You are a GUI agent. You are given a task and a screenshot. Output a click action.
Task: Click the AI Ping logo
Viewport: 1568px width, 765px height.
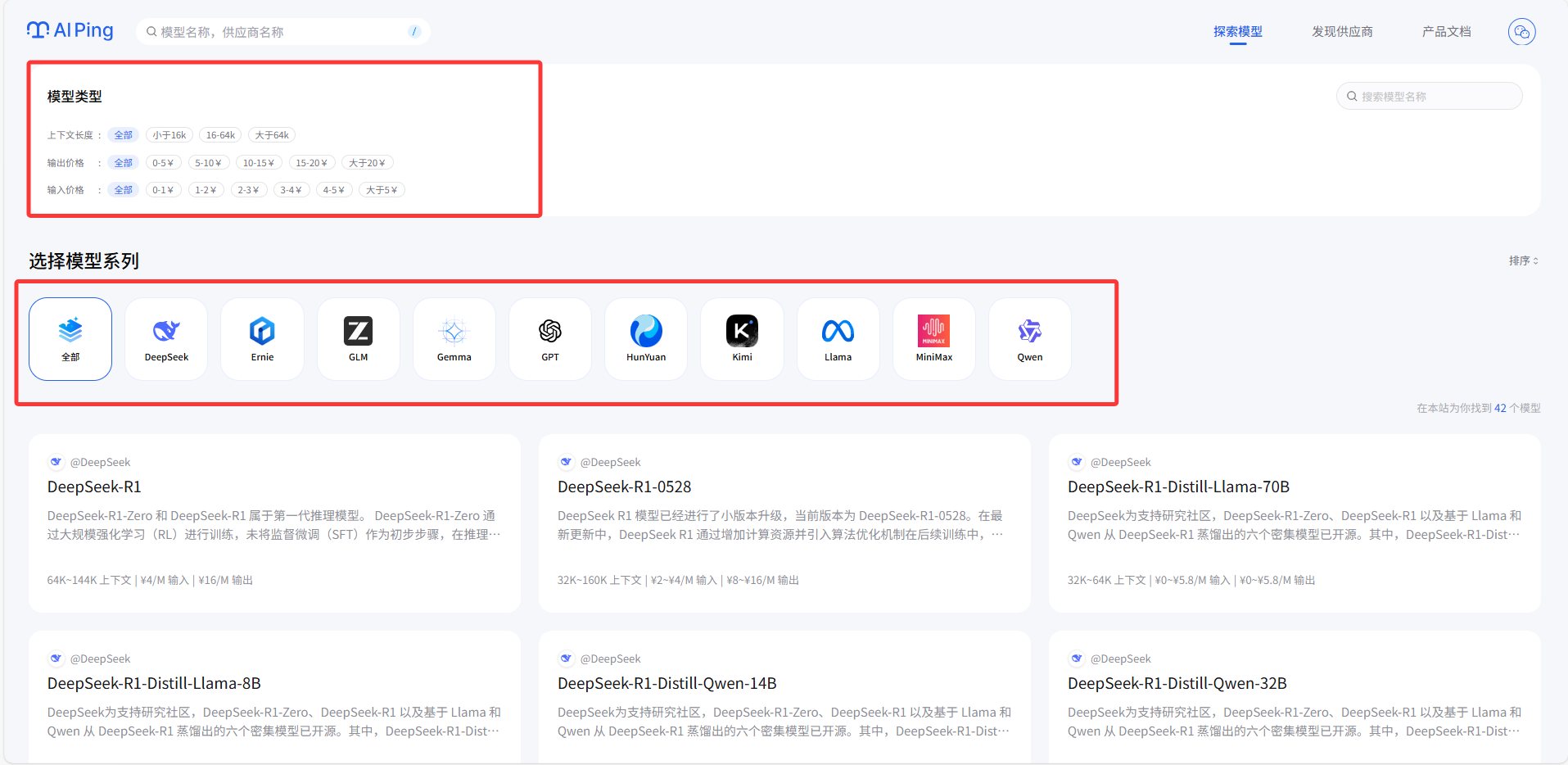(70, 31)
